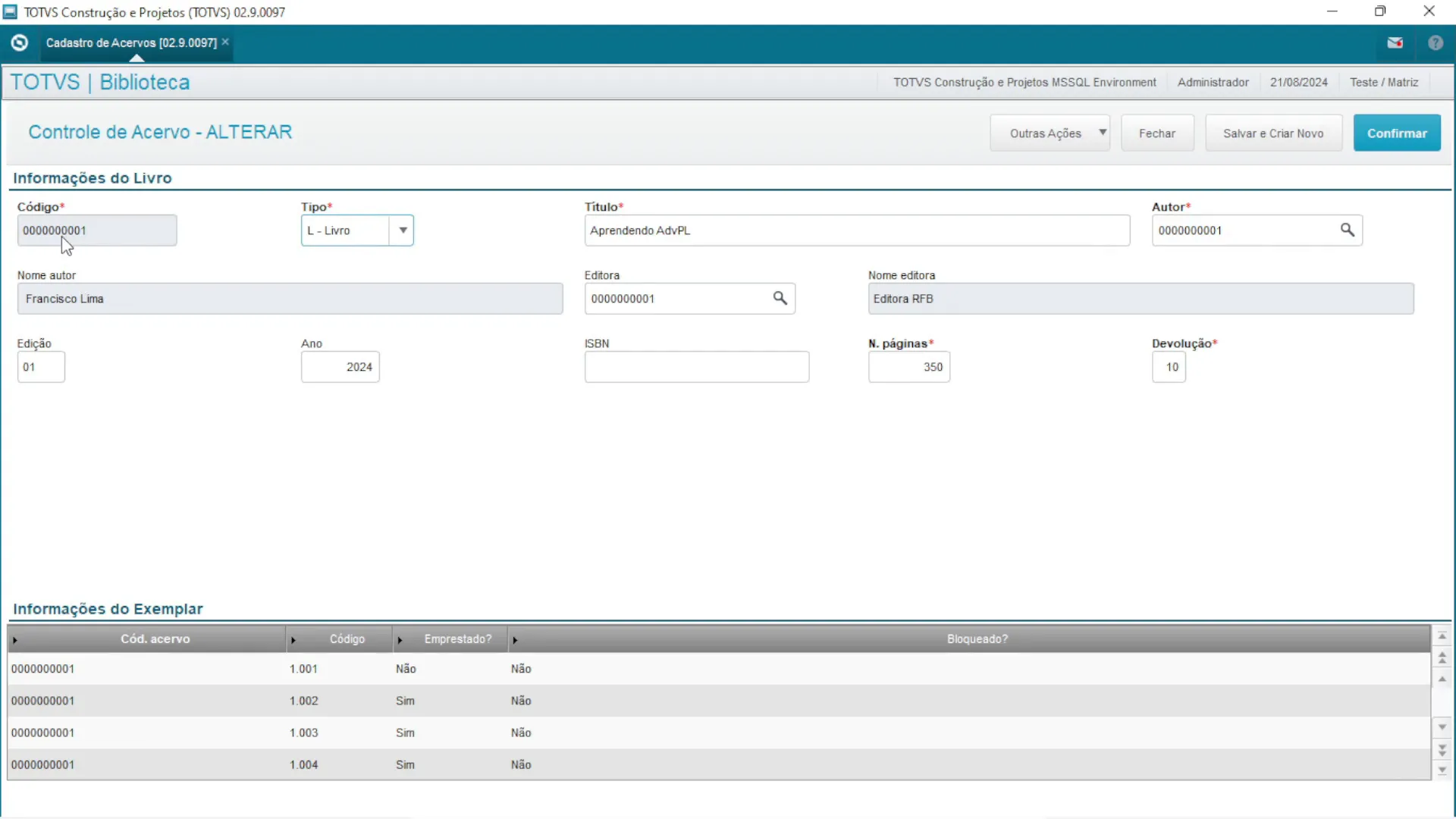Open the Tipo dropdown list

403,230
